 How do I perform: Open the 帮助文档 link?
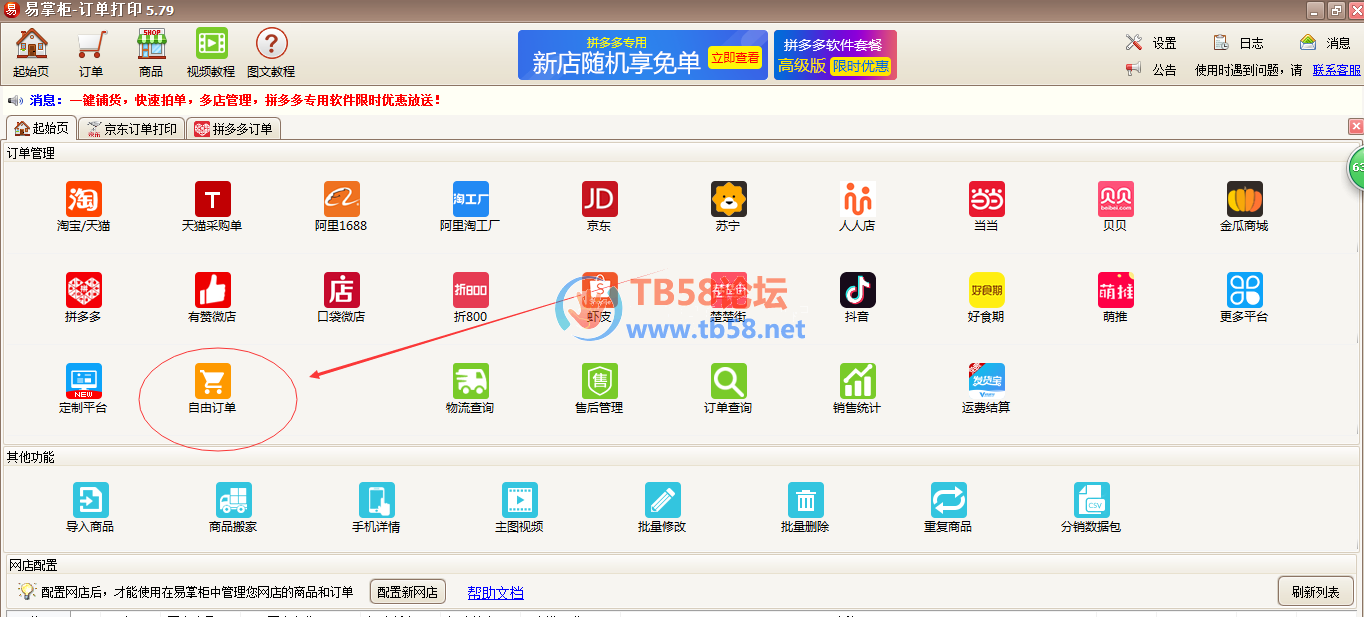pyautogui.click(x=495, y=592)
